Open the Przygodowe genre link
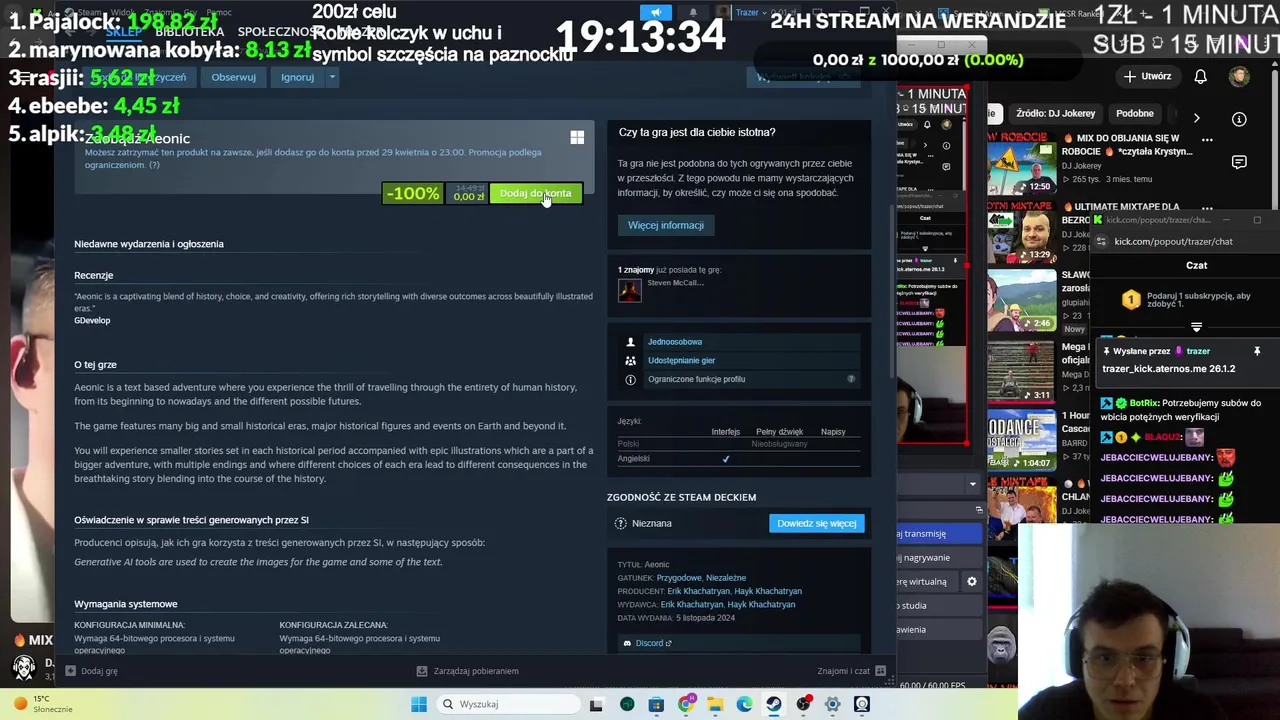1280x720 pixels. 679,578
